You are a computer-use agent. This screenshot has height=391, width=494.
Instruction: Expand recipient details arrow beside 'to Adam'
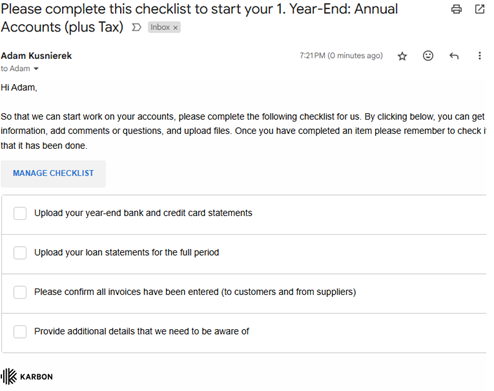coord(36,69)
